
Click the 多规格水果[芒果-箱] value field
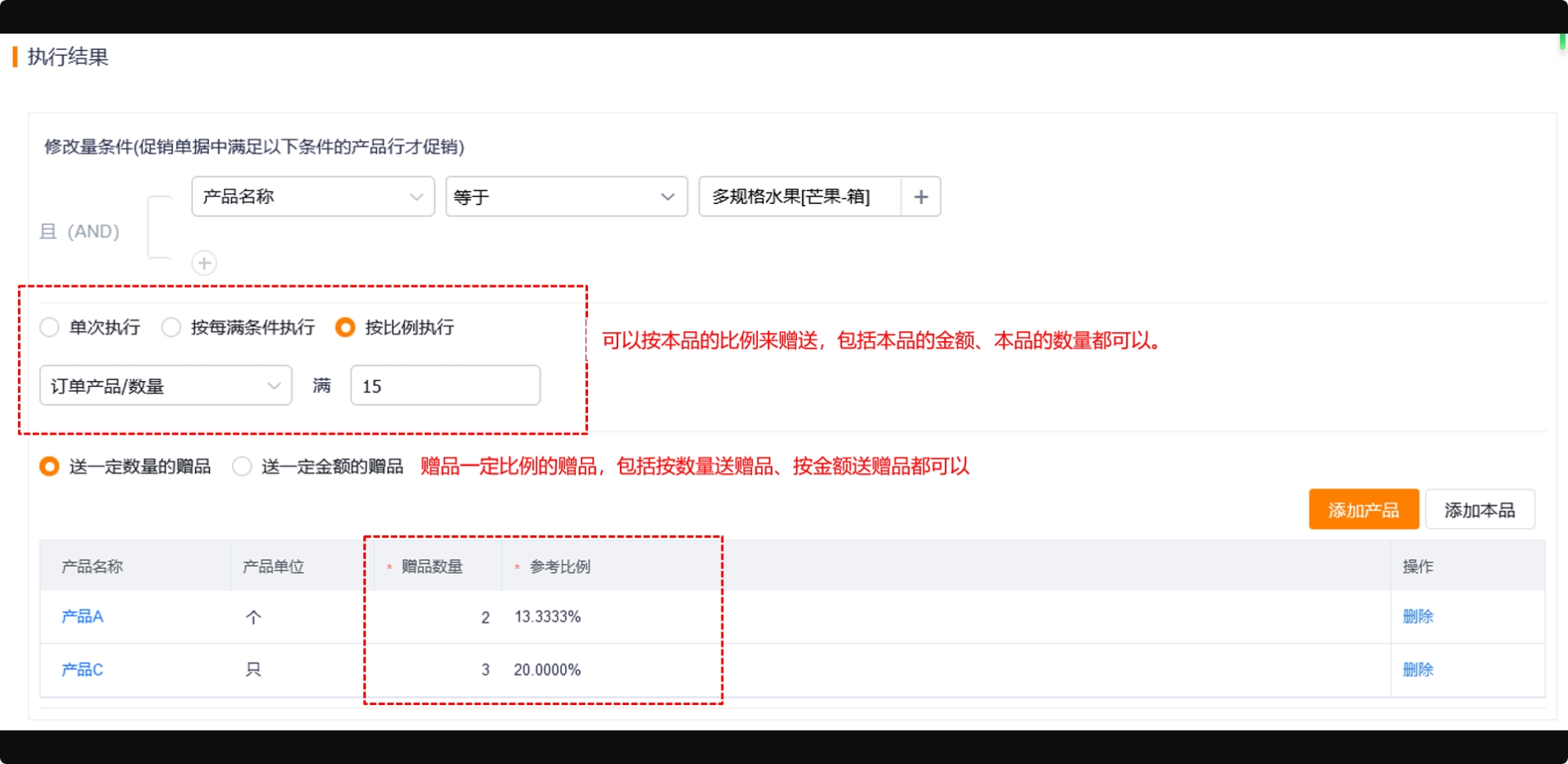[799, 197]
